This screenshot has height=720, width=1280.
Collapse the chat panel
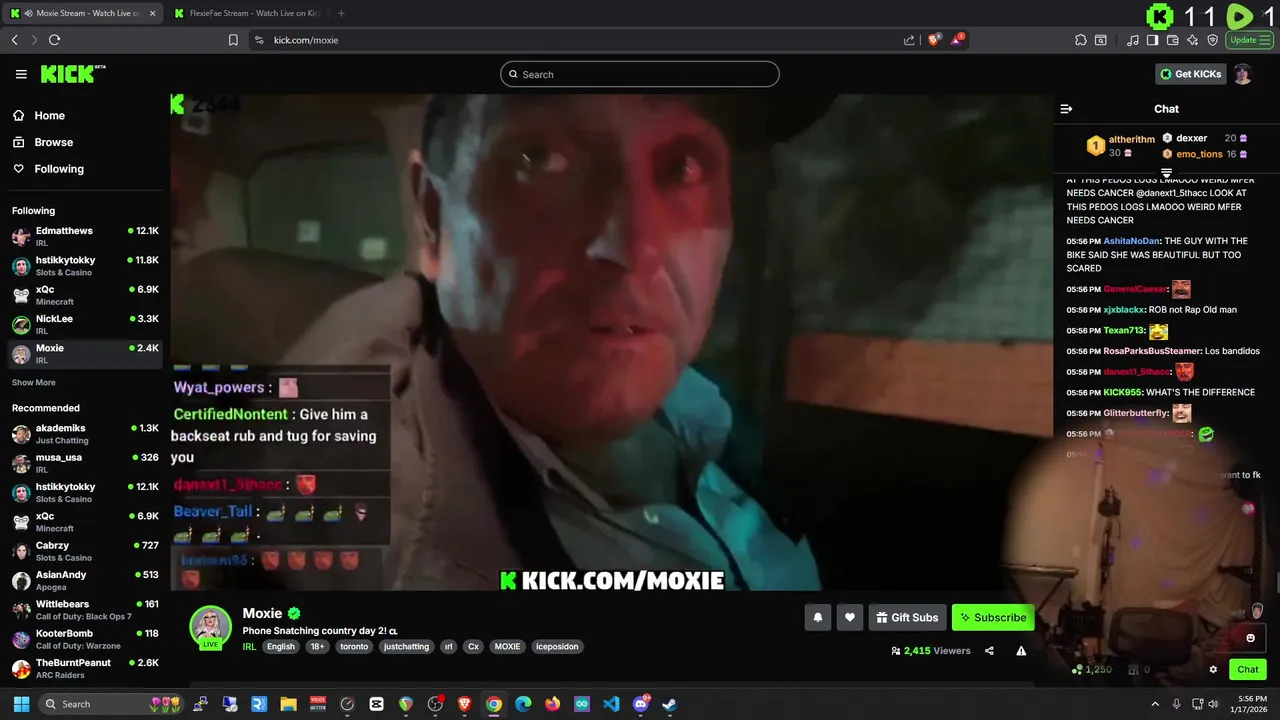[x=1066, y=109]
